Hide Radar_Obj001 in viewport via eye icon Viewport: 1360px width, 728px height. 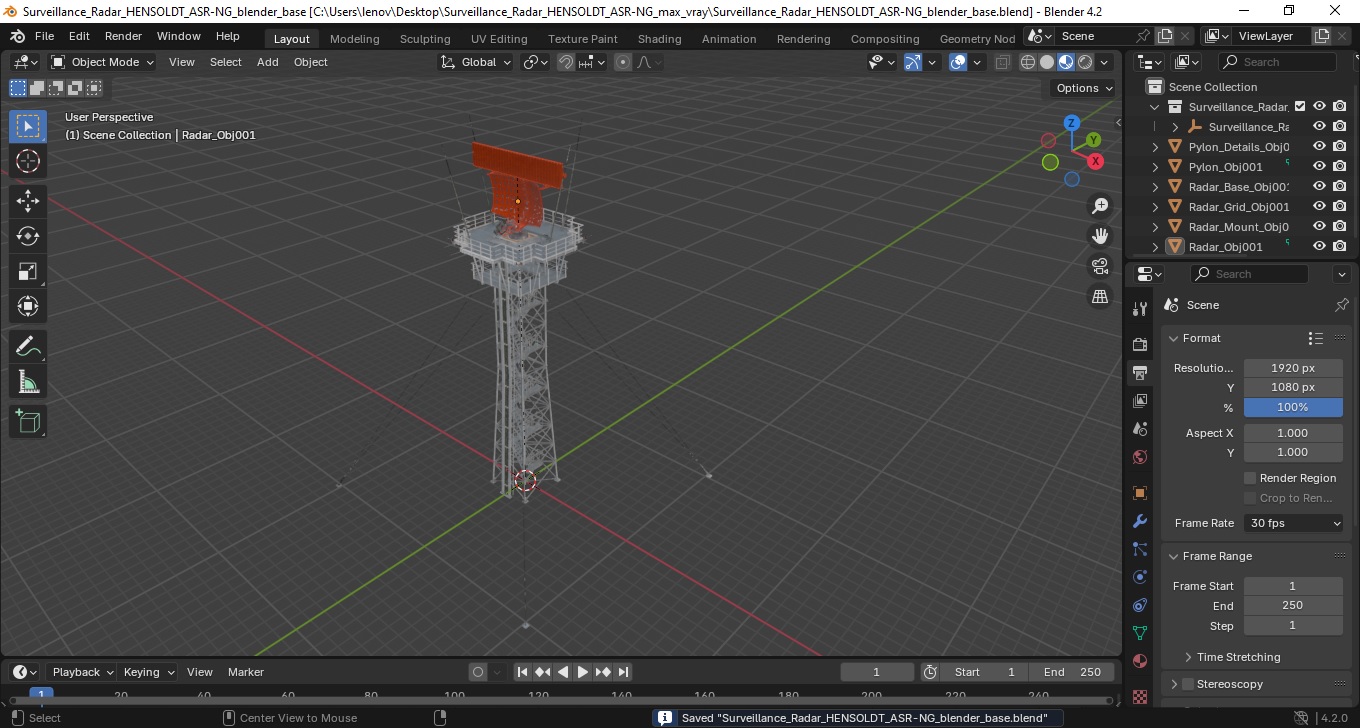(1319, 246)
